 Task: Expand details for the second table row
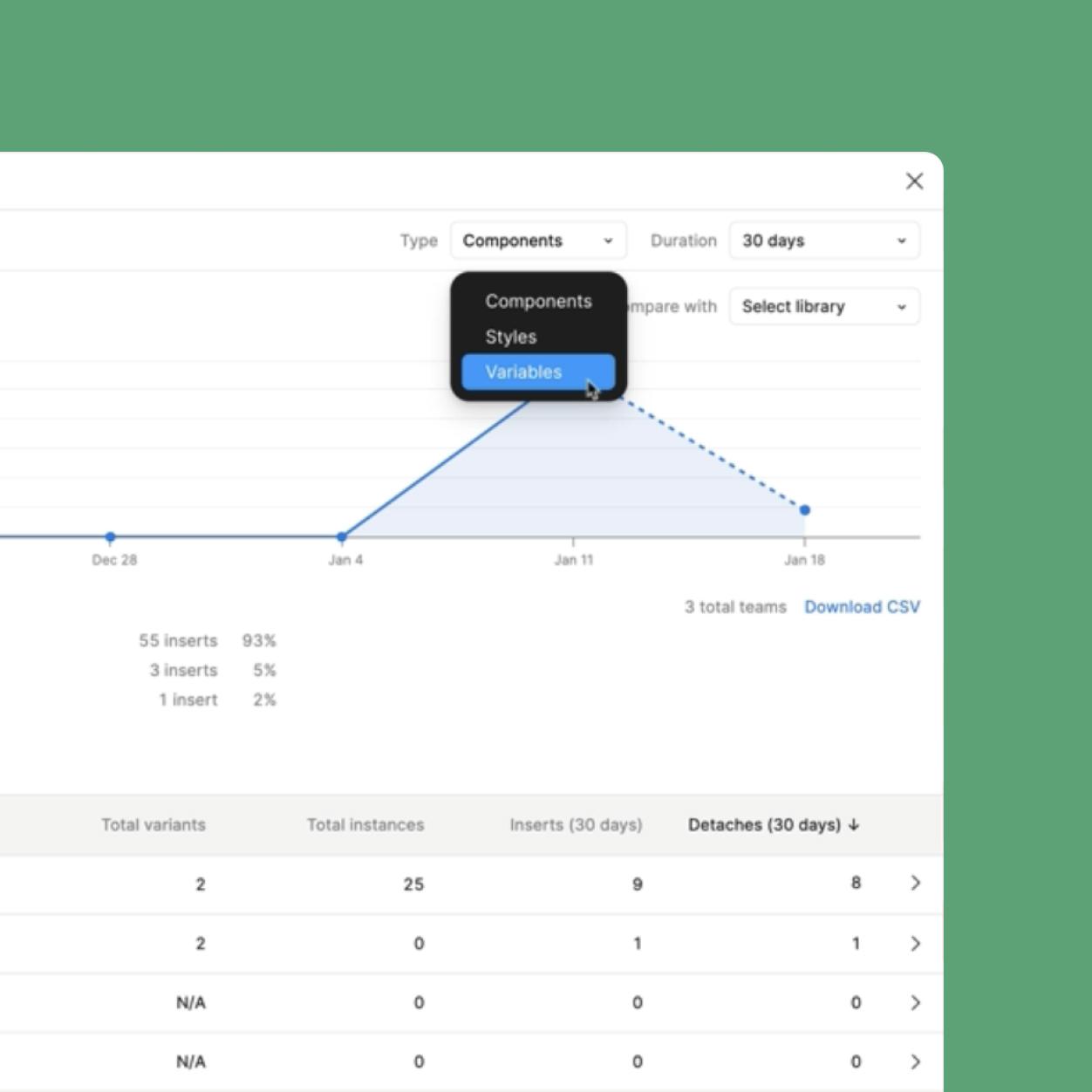[x=915, y=943]
